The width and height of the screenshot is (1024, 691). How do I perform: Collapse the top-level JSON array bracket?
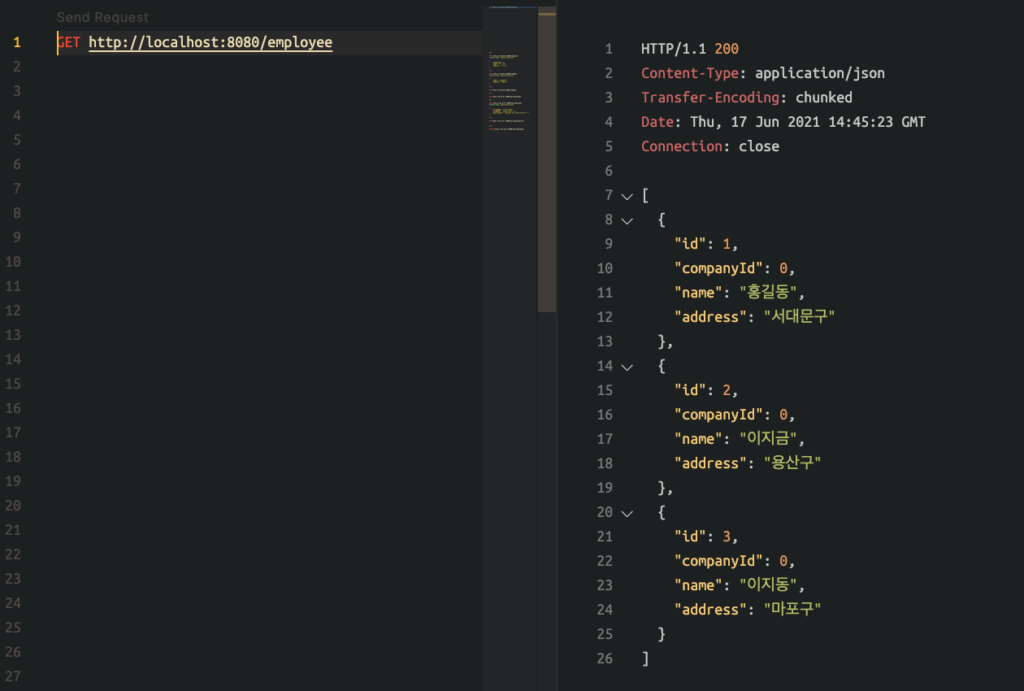627,196
